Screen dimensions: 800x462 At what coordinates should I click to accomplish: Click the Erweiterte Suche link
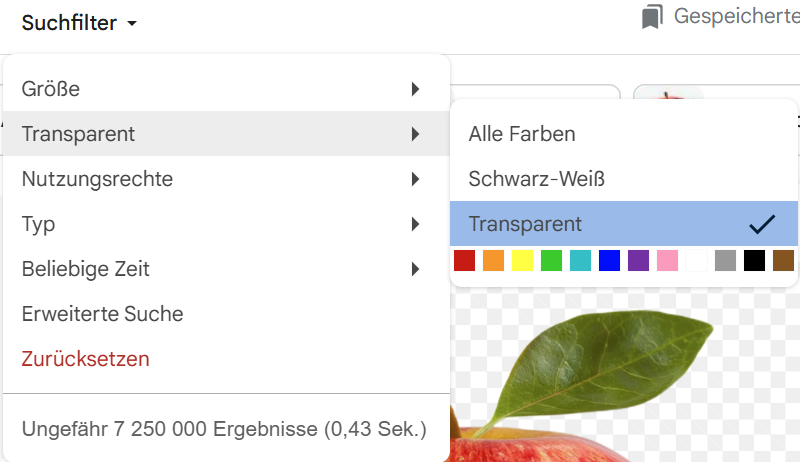(102, 314)
